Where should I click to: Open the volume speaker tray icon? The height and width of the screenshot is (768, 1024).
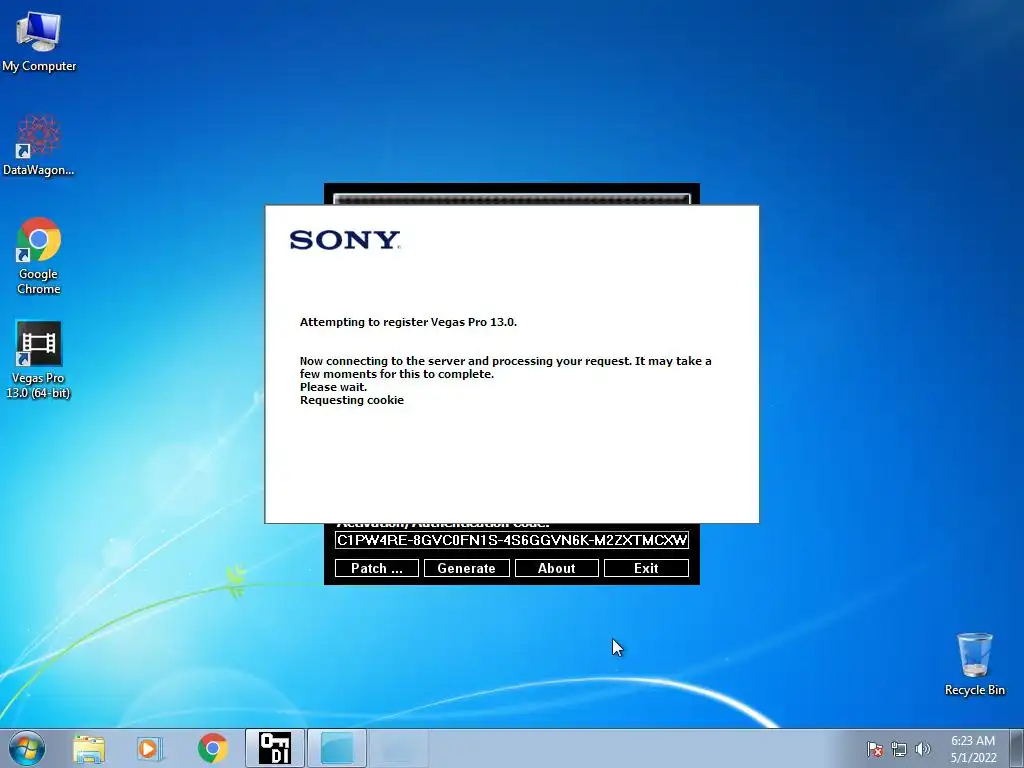(923, 749)
